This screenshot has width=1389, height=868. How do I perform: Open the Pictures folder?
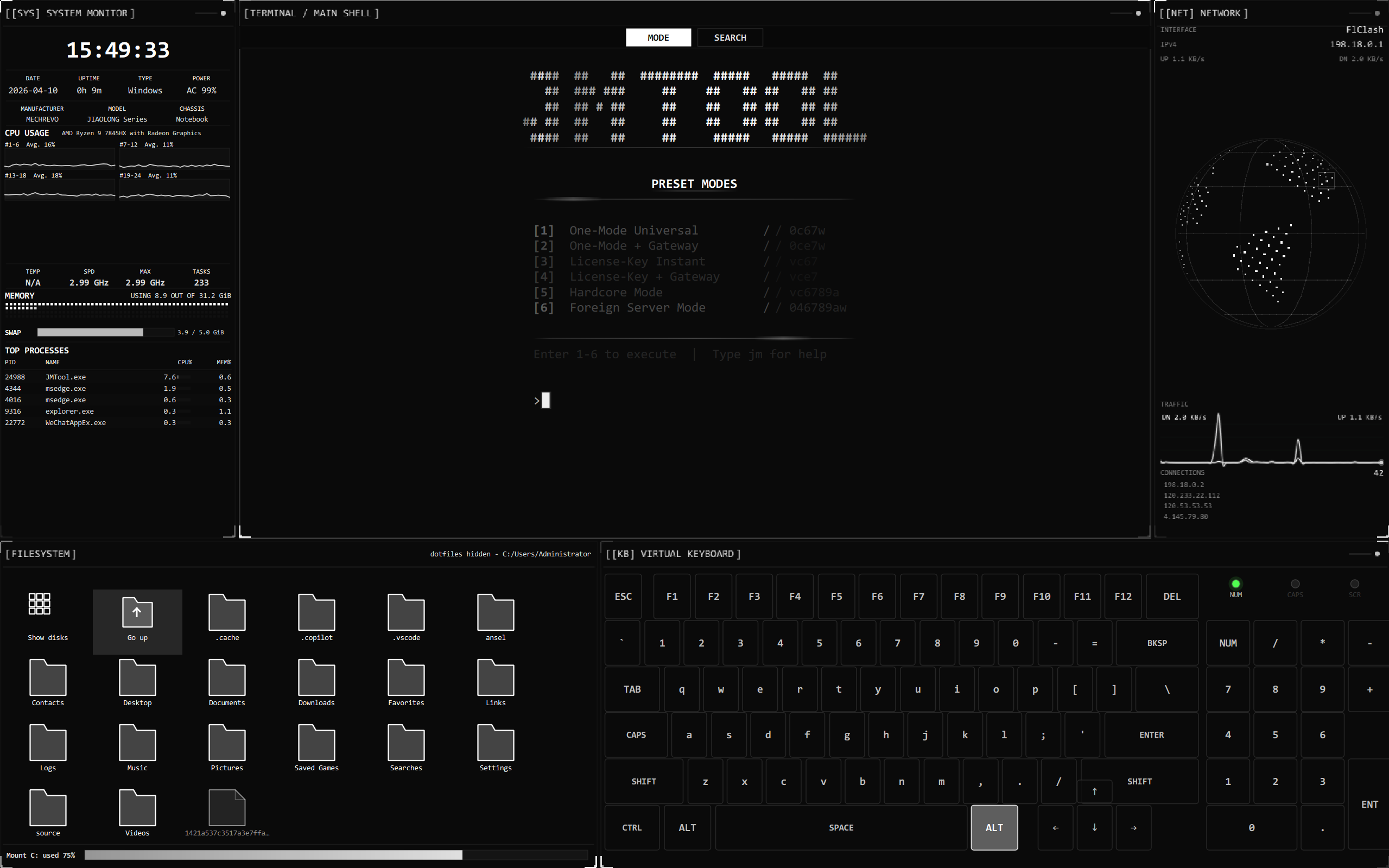point(227,744)
